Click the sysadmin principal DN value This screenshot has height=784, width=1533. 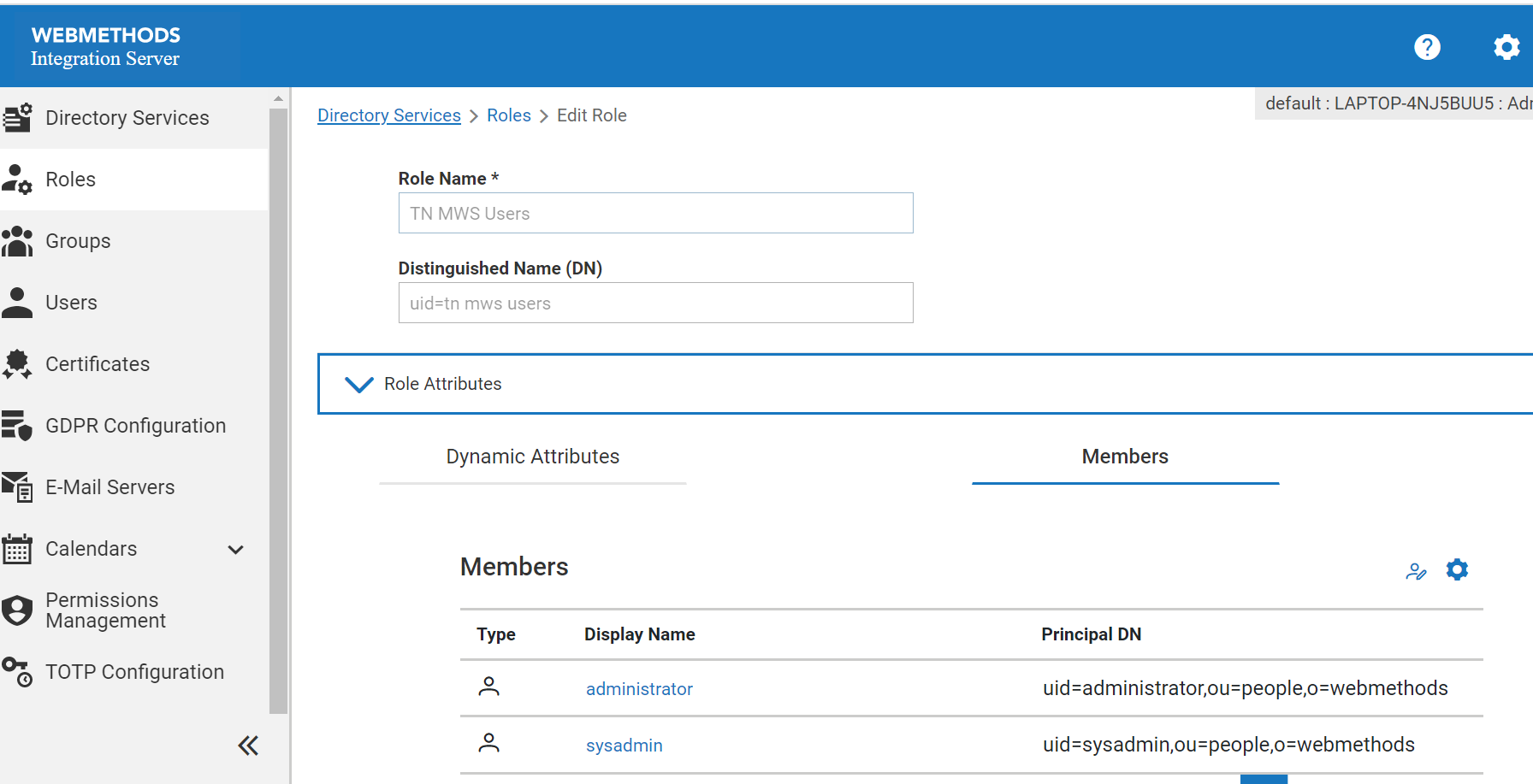click(1228, 745)
